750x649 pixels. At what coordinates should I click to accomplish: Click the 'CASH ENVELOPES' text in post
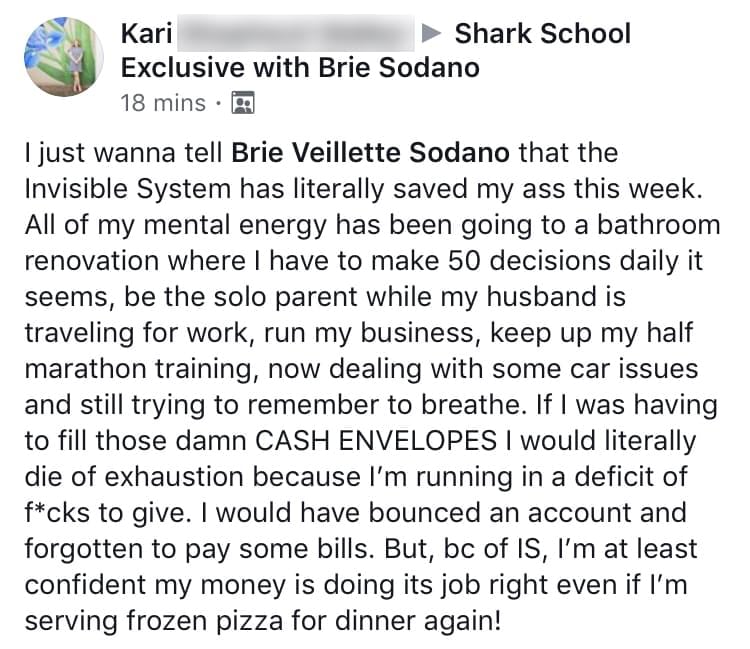(x=375, y=440)
